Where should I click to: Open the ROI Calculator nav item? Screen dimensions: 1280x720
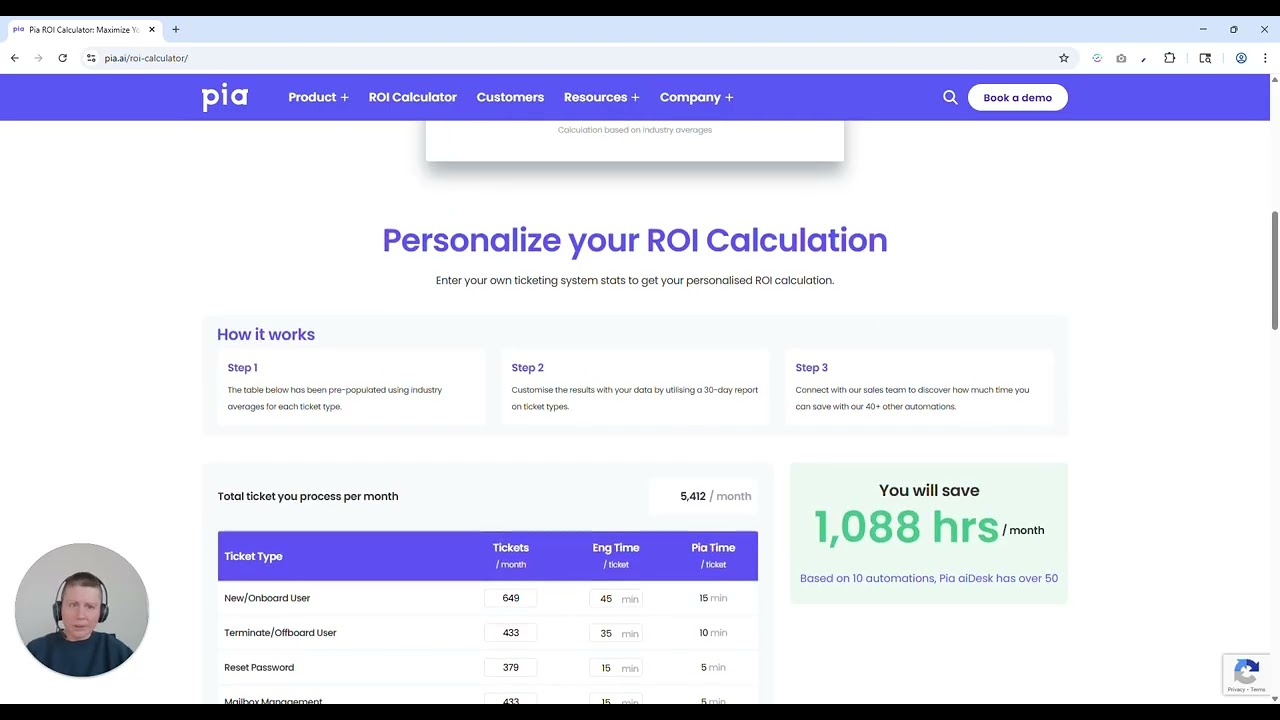click(x=412, y=97)
